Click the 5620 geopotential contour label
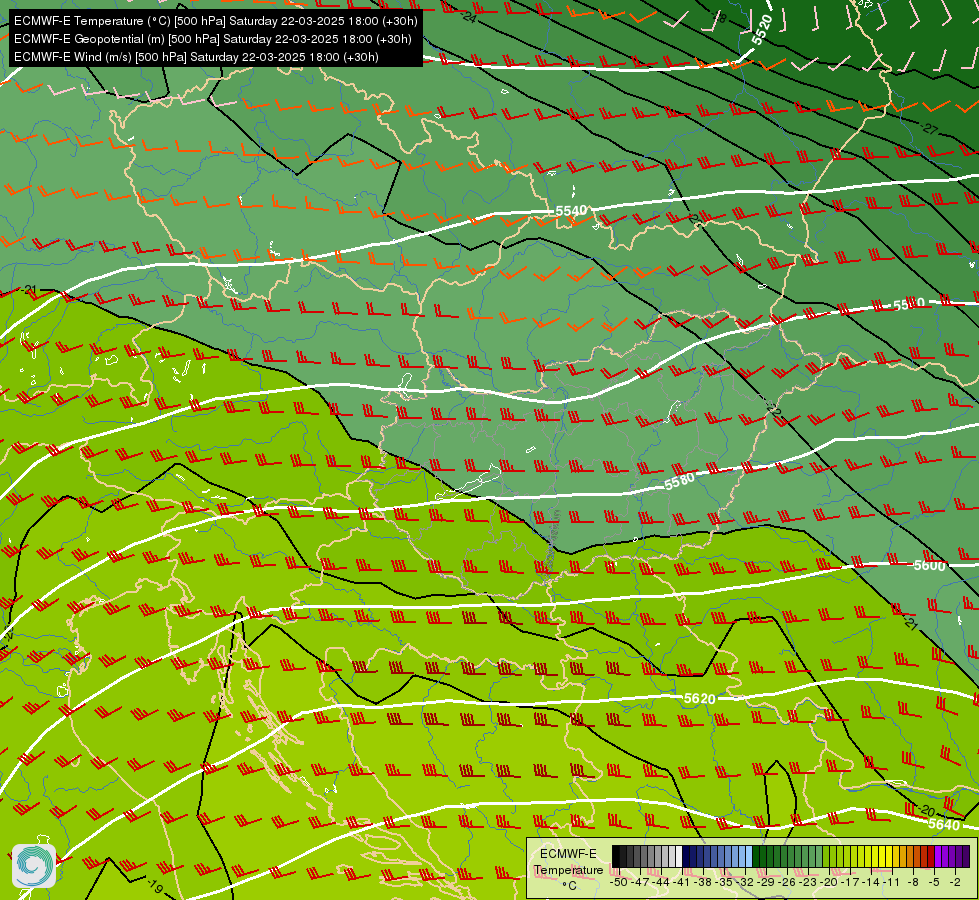The image size is (979, 900). click(x=699, y=698)
